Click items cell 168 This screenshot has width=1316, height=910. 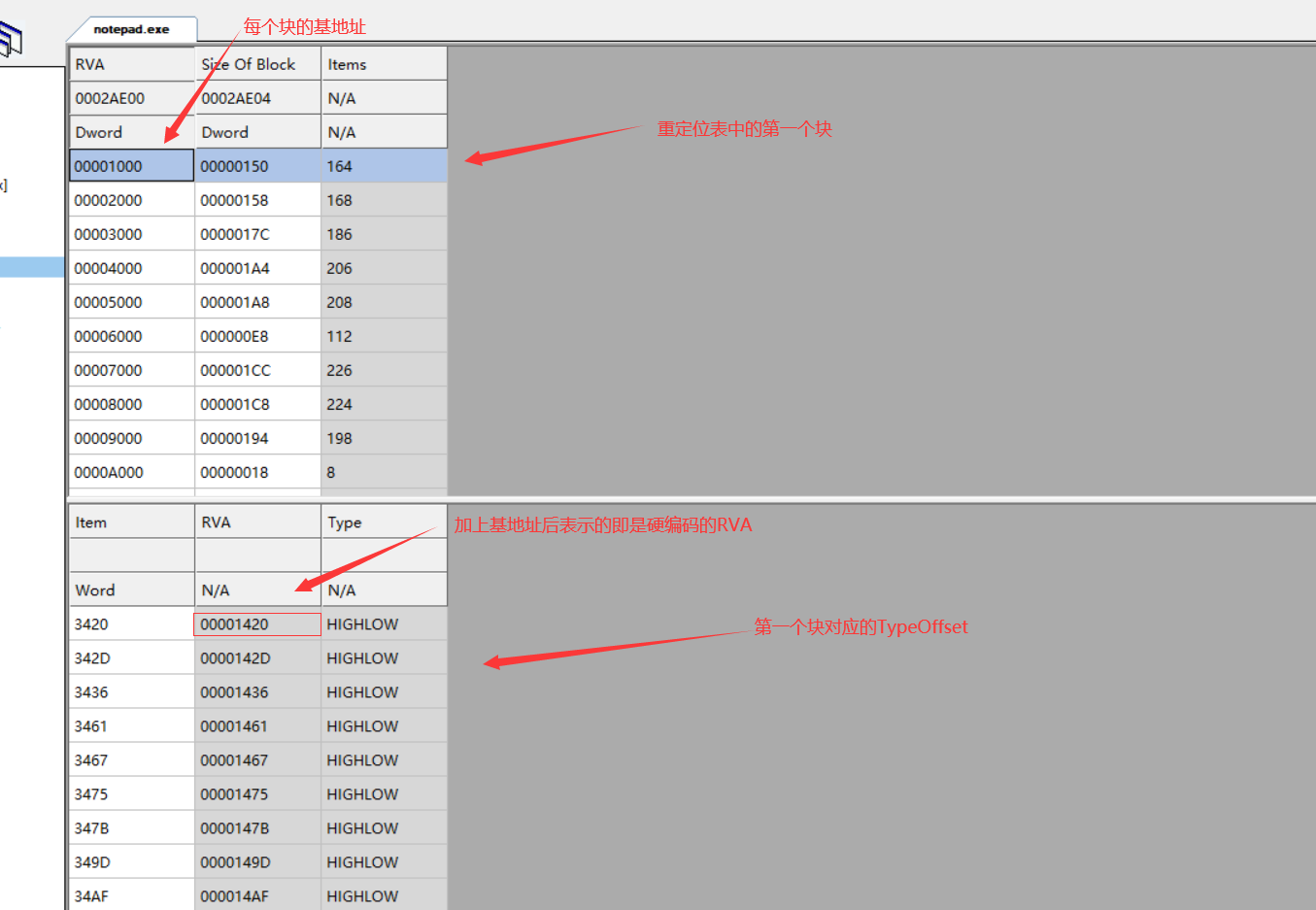tap(385, 200)
